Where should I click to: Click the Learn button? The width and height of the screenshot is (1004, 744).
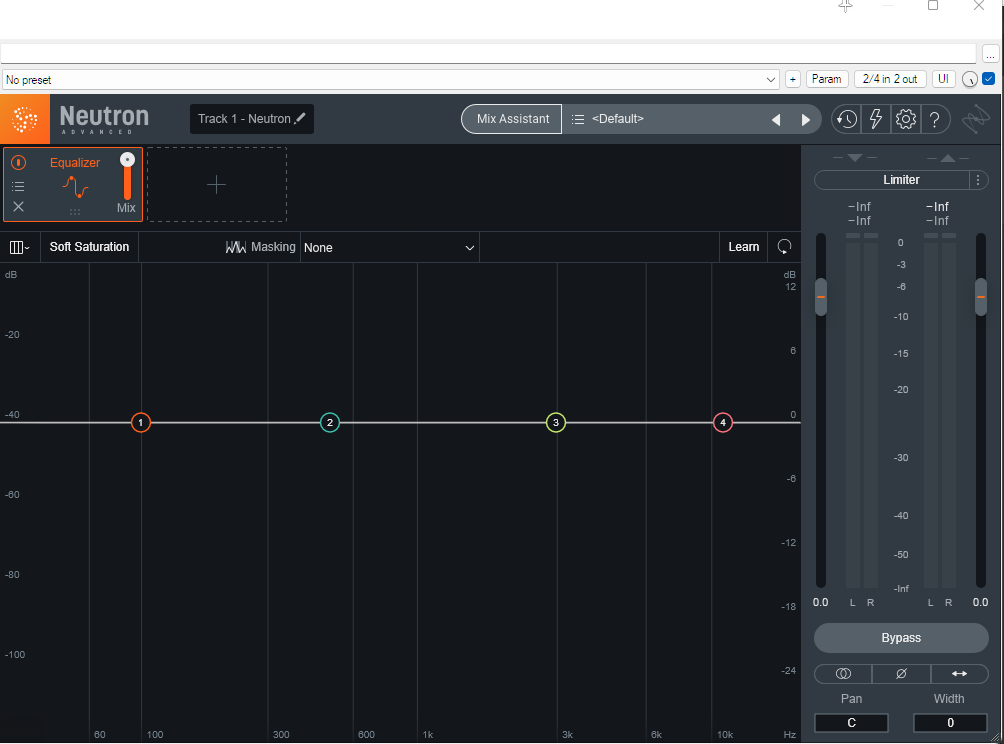coord(743,247)
